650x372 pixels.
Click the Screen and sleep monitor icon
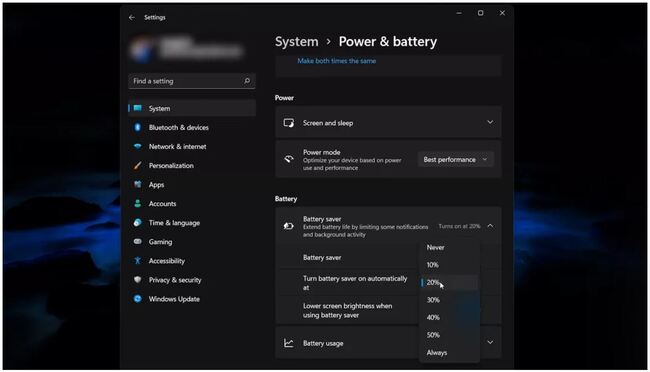point(289,123)
